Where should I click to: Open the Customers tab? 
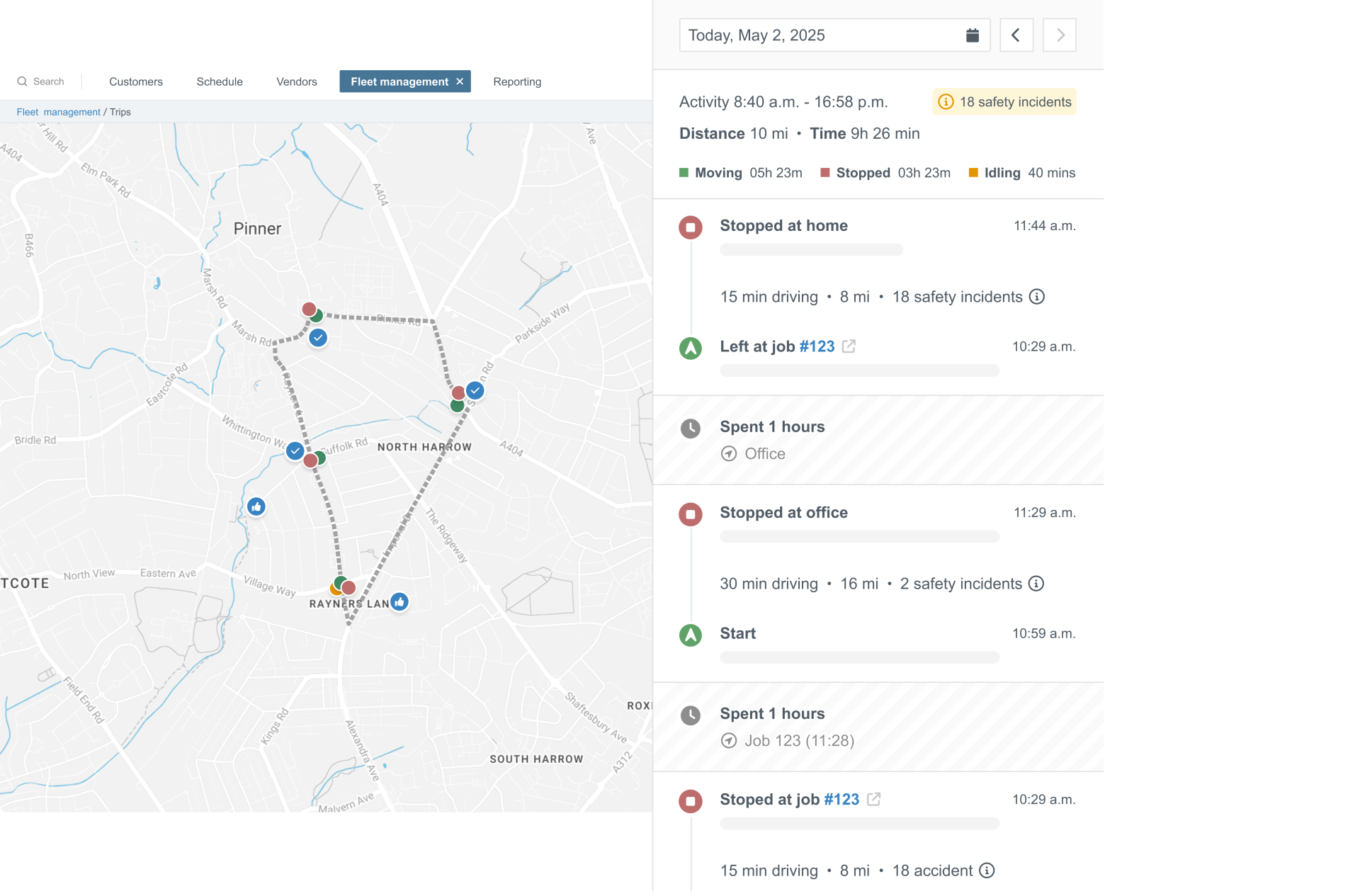(x=136, y=81)
